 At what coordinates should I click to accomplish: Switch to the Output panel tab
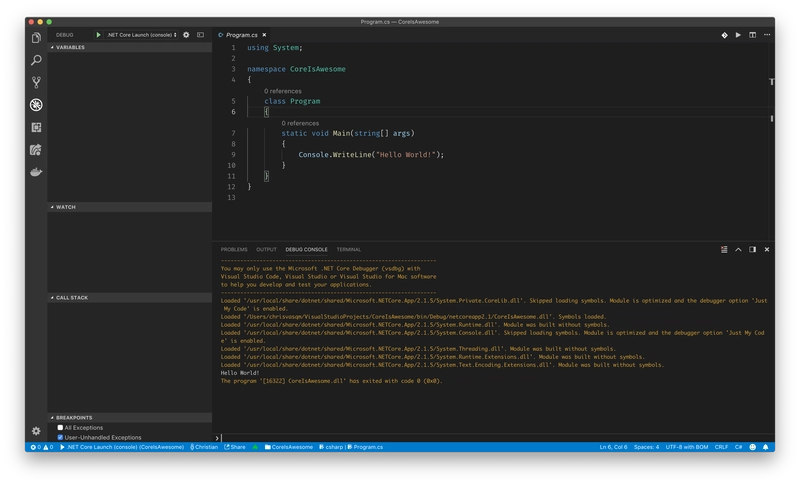266,249
